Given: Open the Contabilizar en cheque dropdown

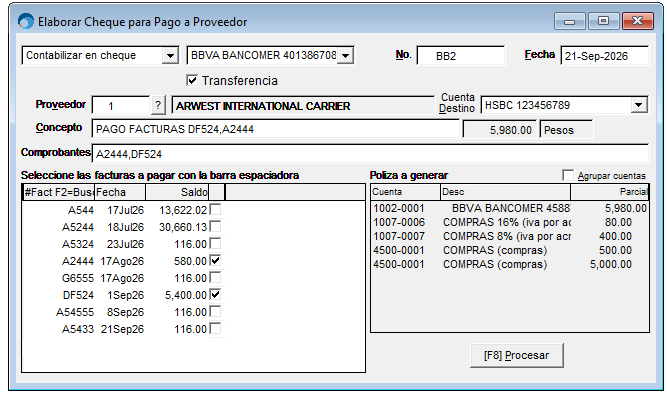Looking at the screenshot, I should (170, 56).
